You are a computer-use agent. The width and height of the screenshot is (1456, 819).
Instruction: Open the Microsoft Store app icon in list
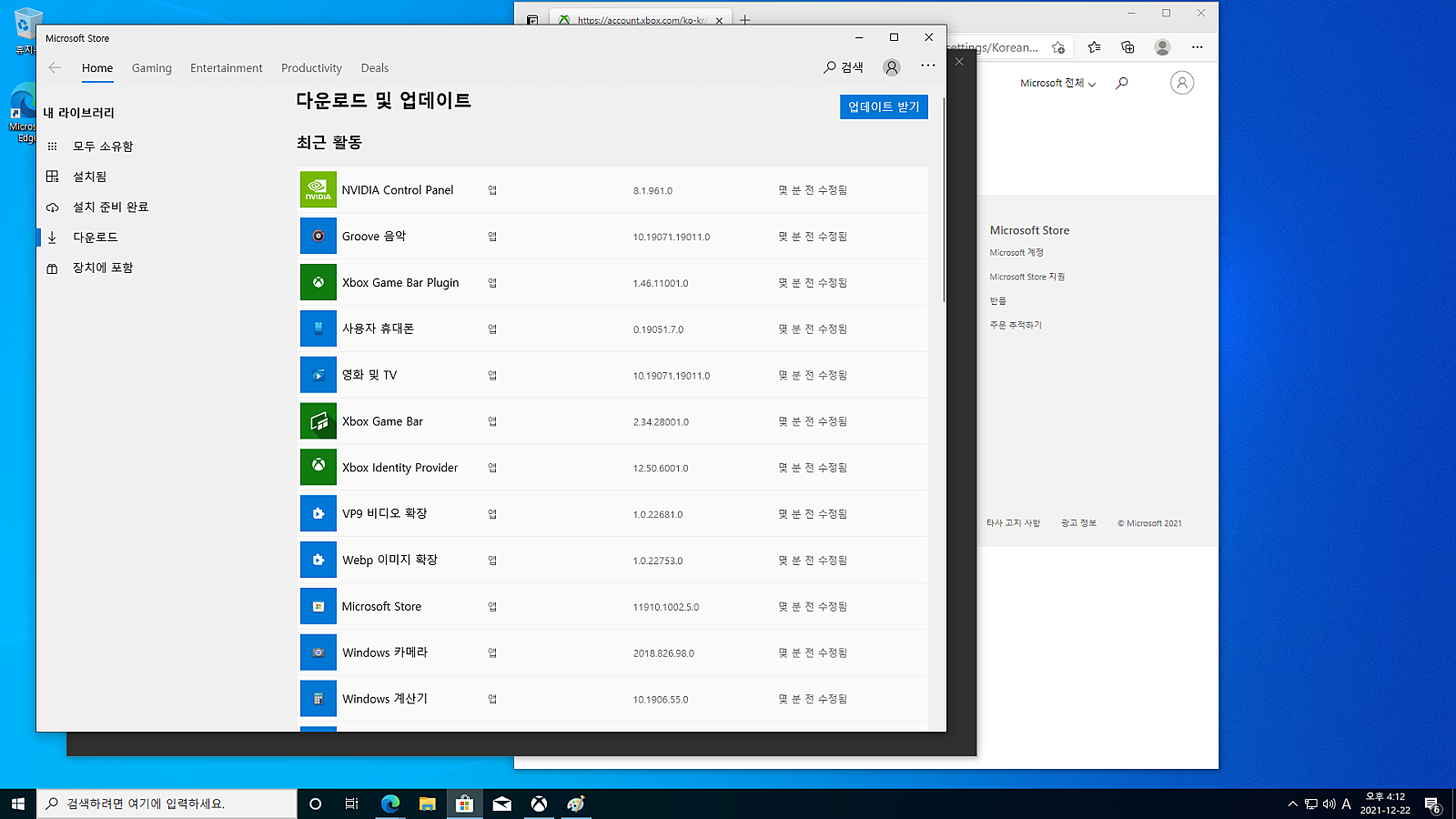[318, 606]
